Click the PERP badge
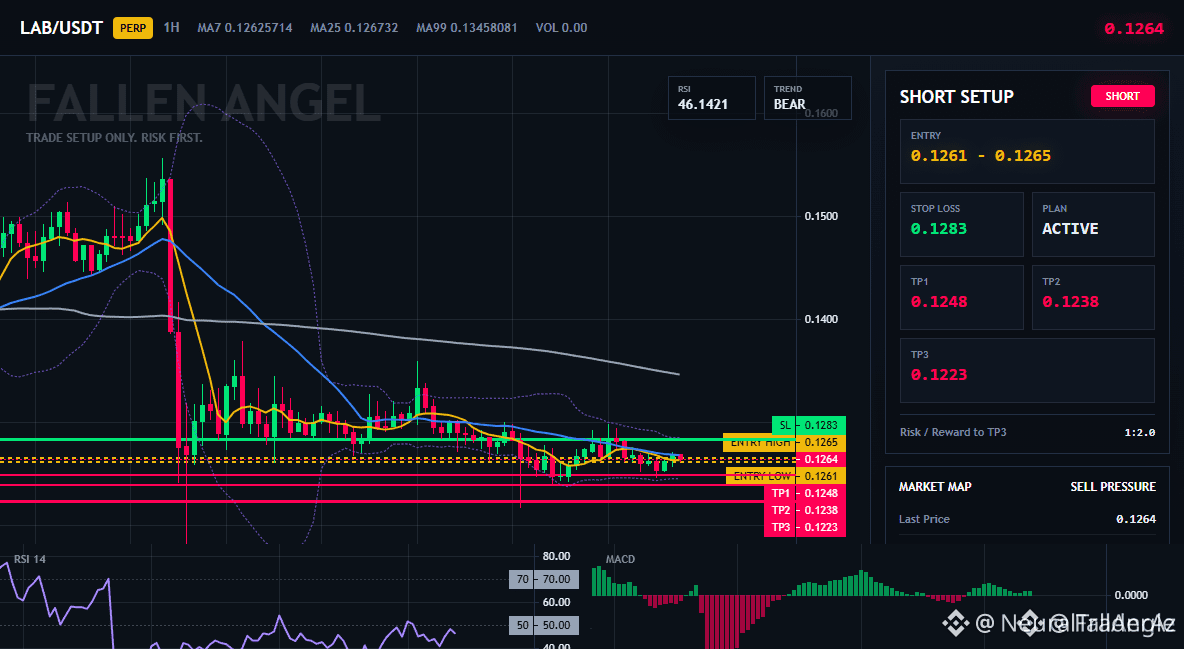The width and height of the screenshot is (1184, 649). coord(133,29)
